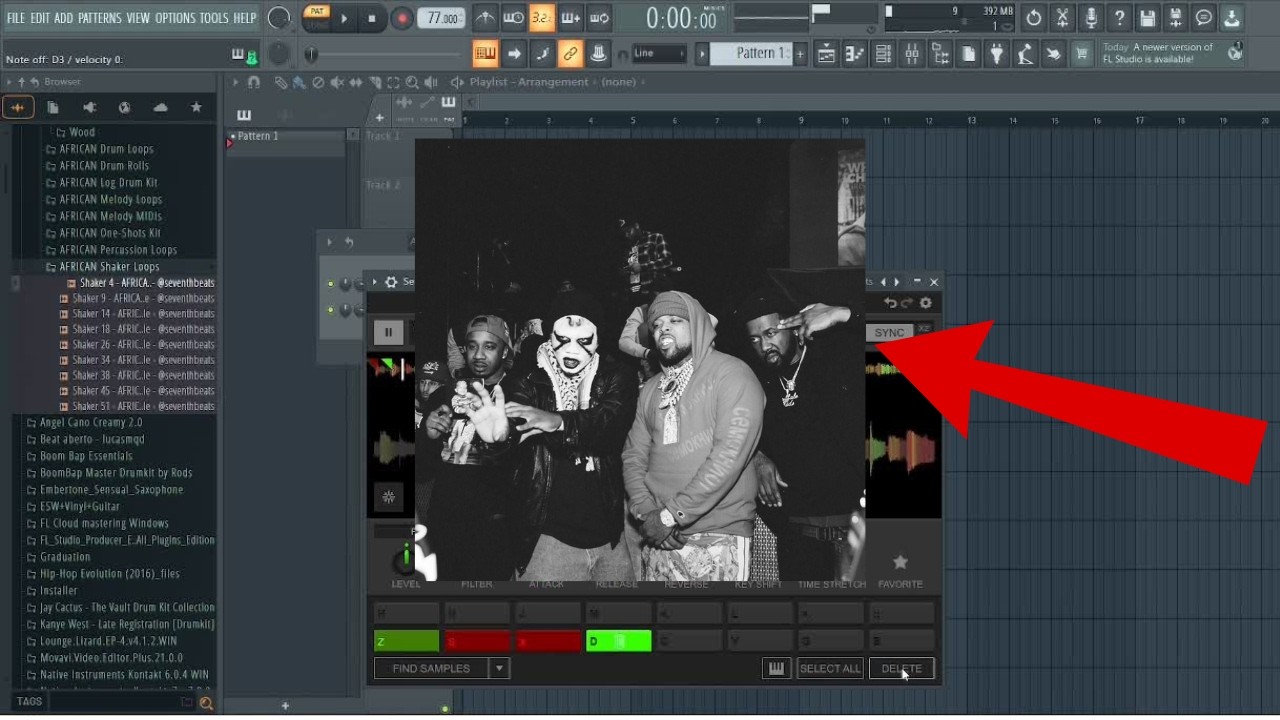Click the DELETE button
The image size is (1280, 720).
click(902, 668)
